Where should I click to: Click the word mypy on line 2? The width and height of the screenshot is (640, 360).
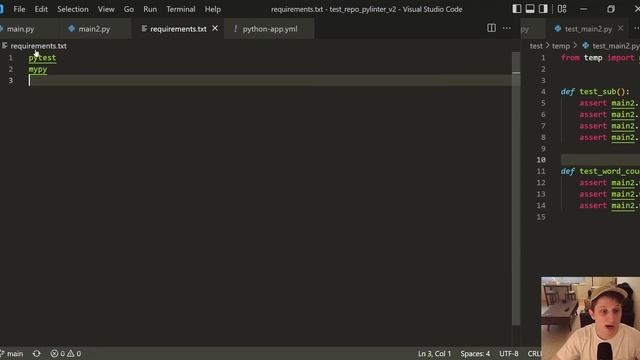(x=38, y=69)
